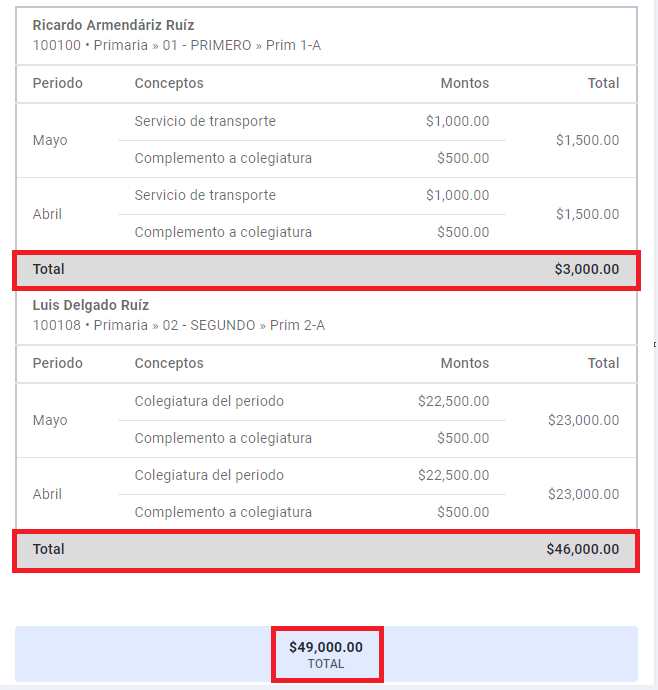Click $1,500.00 total for Ricardo's Mayo
The width and height of the screenshot is (658, 690).
(x=588, y=140)
